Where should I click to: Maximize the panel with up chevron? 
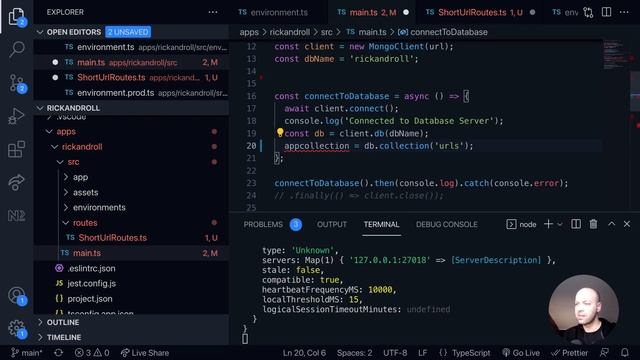[611, 224]
